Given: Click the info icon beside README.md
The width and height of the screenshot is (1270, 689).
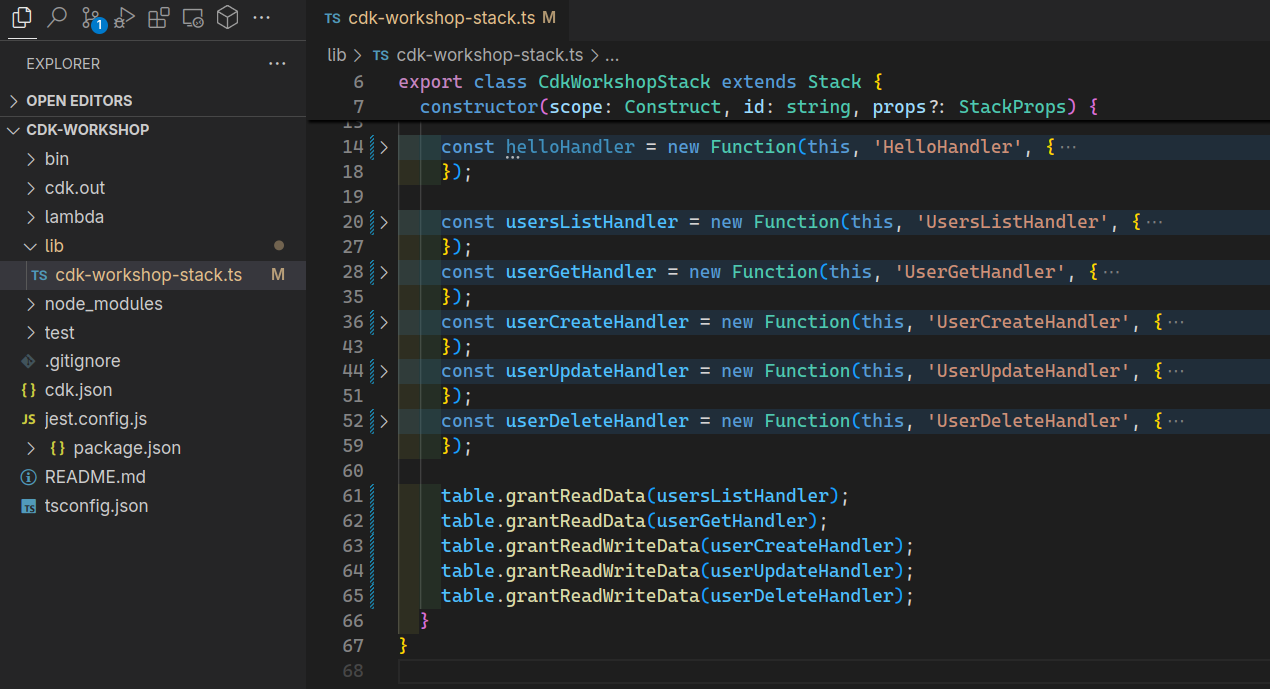Looking at the screenshot, I should [28, 477].
